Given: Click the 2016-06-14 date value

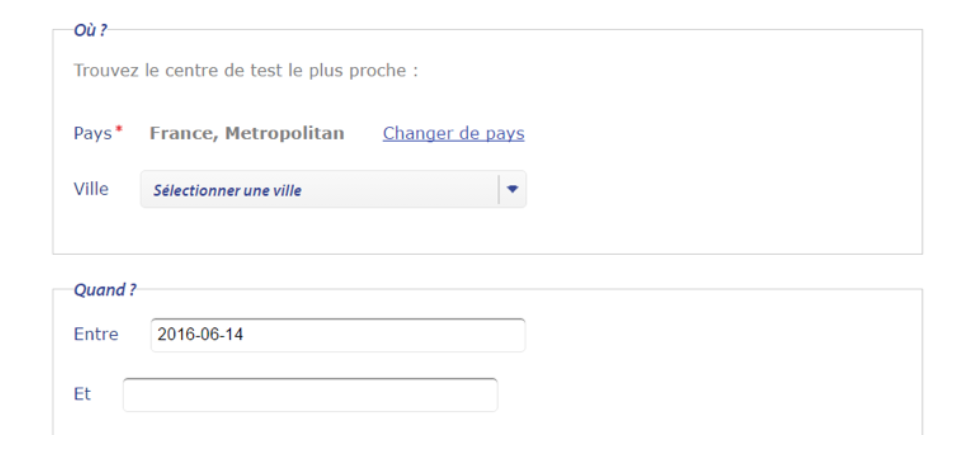Looking at the screenshot, I should coord(200,335).
